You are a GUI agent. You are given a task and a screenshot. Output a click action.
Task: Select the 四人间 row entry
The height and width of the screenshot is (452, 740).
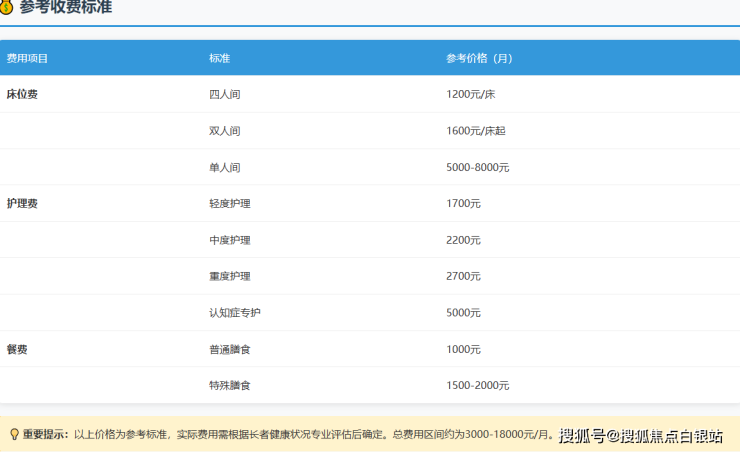[225, 94]
